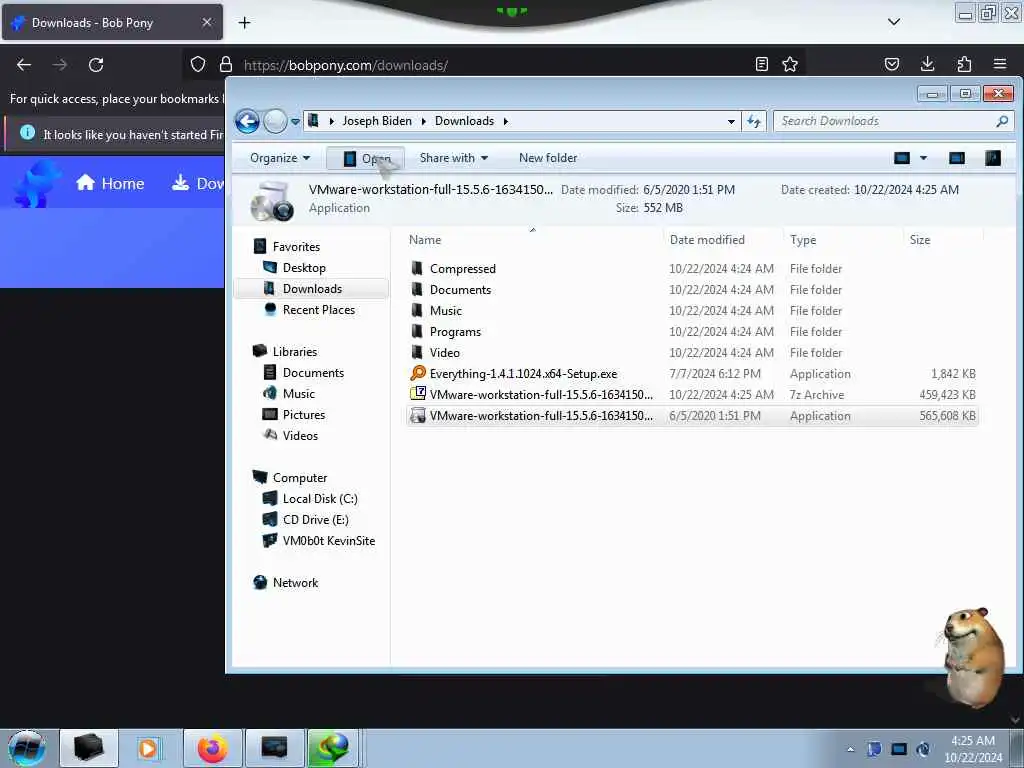The width and height of the screenshot is (1024, 768).
Task: Show hidden system tray icons
Action: 850,749
